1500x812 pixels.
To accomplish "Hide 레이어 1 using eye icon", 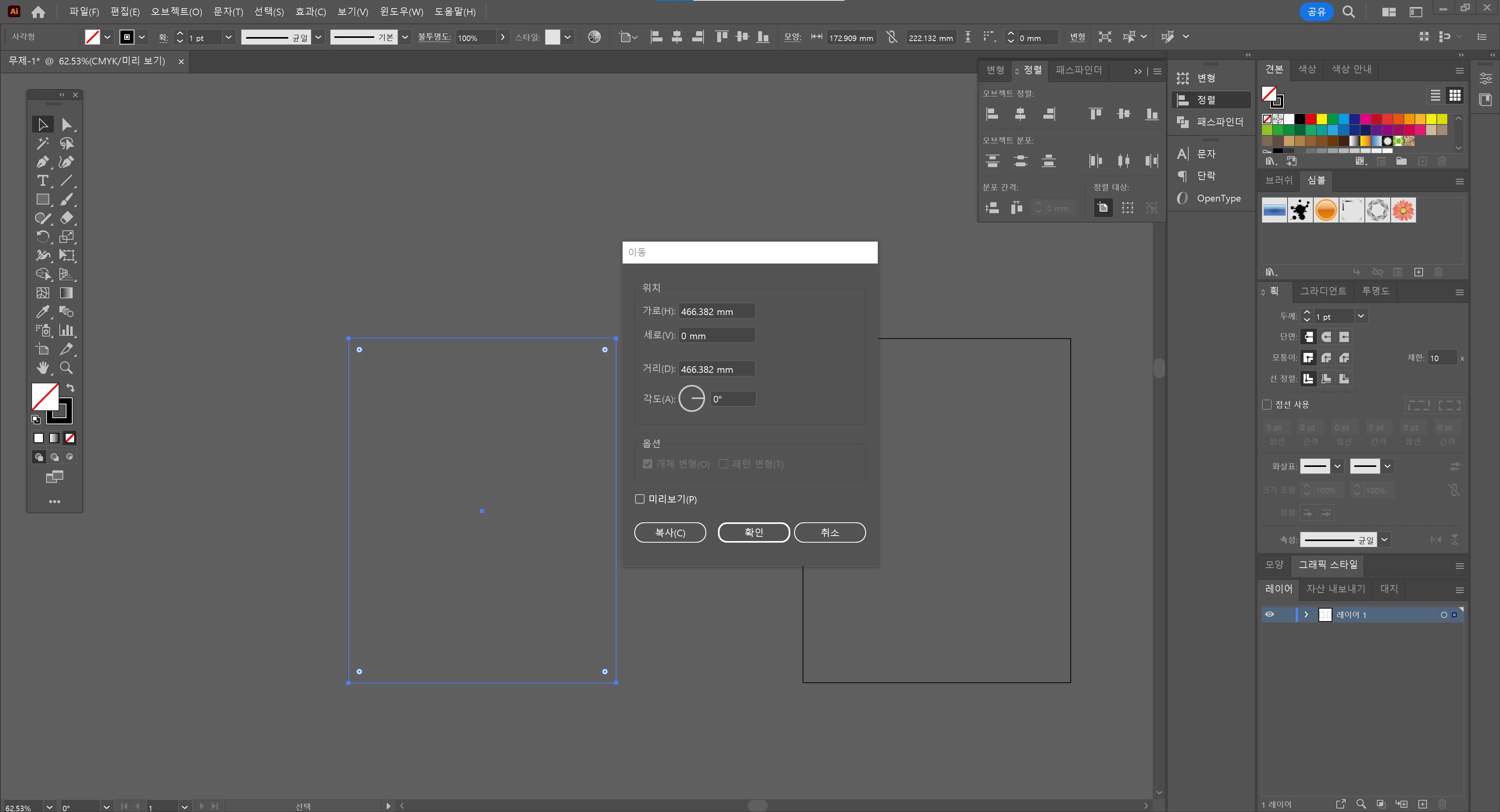I will pyautogui.click(x=1270, y=615).
